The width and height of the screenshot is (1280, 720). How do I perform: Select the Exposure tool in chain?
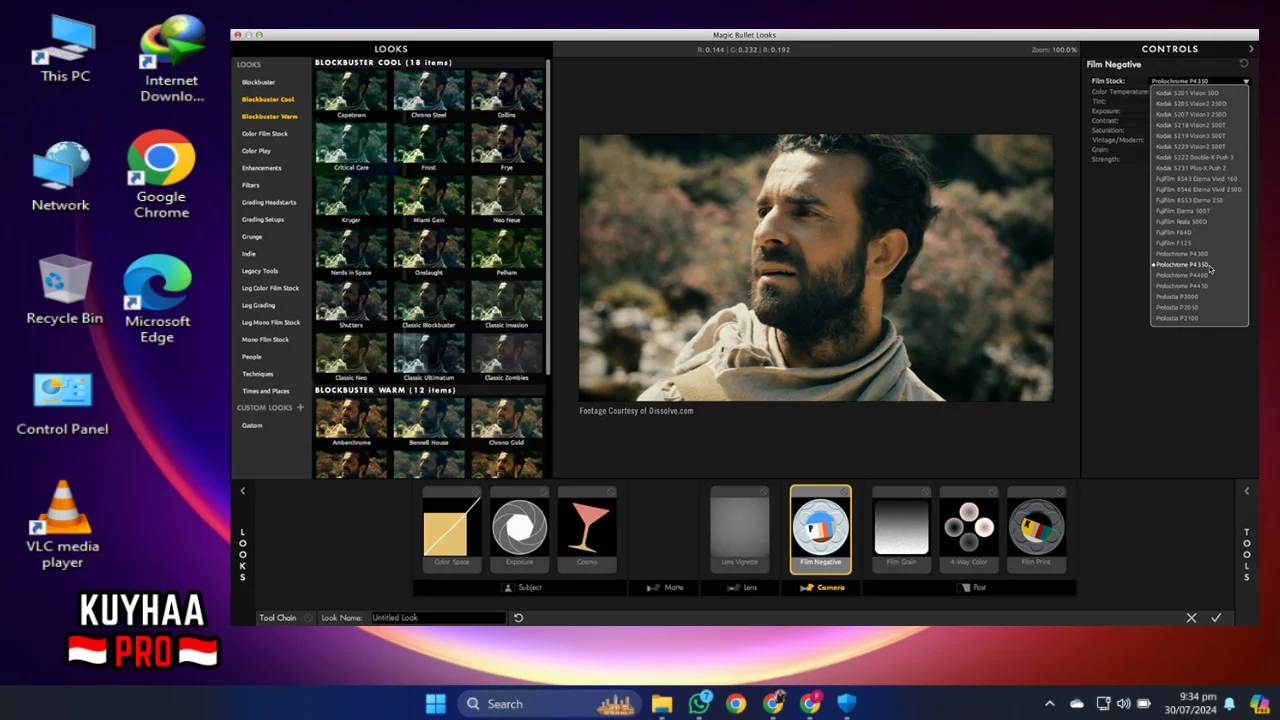519,529
